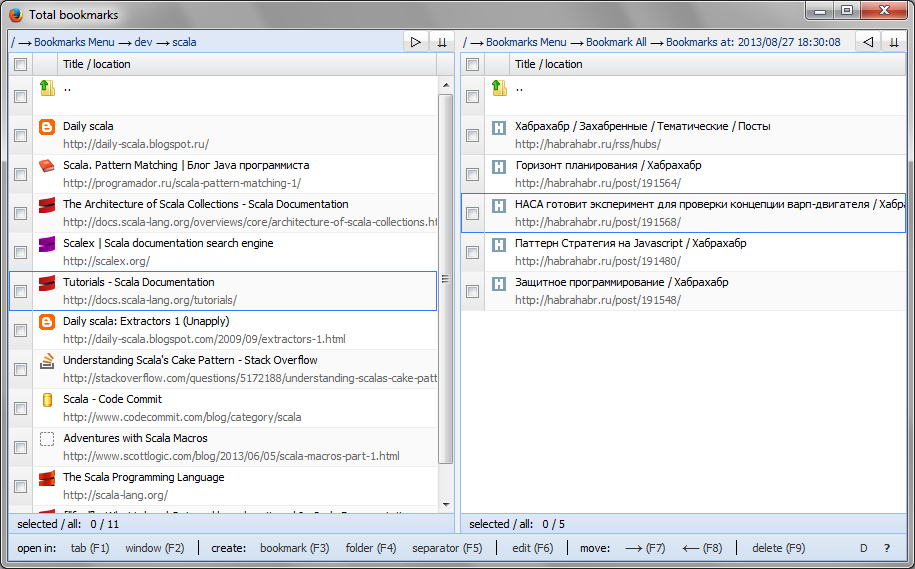Click the left scrollbar's down arrow
The width and height of the screenshot is (915, 569).
(446, 505)
